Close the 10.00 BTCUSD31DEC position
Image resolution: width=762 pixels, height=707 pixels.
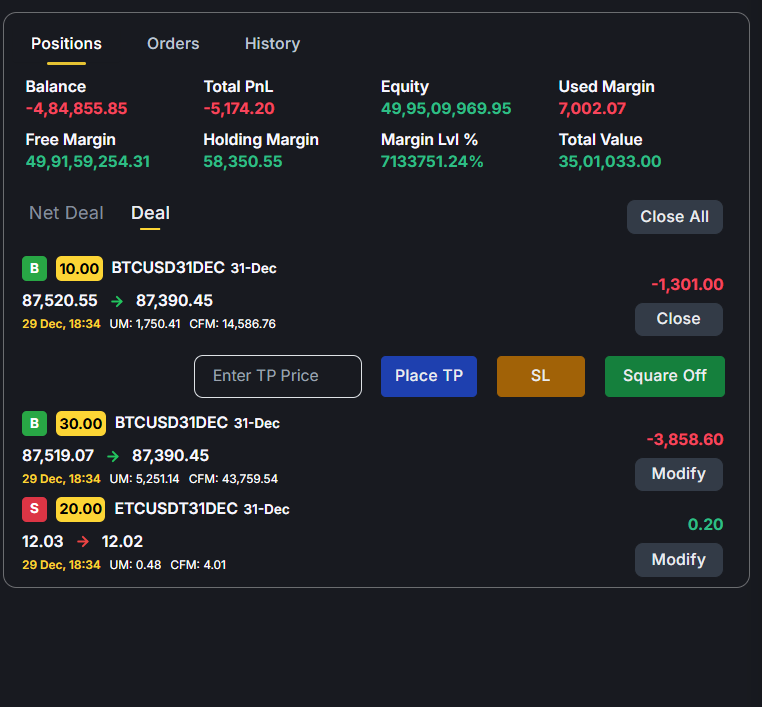(678, 319)
